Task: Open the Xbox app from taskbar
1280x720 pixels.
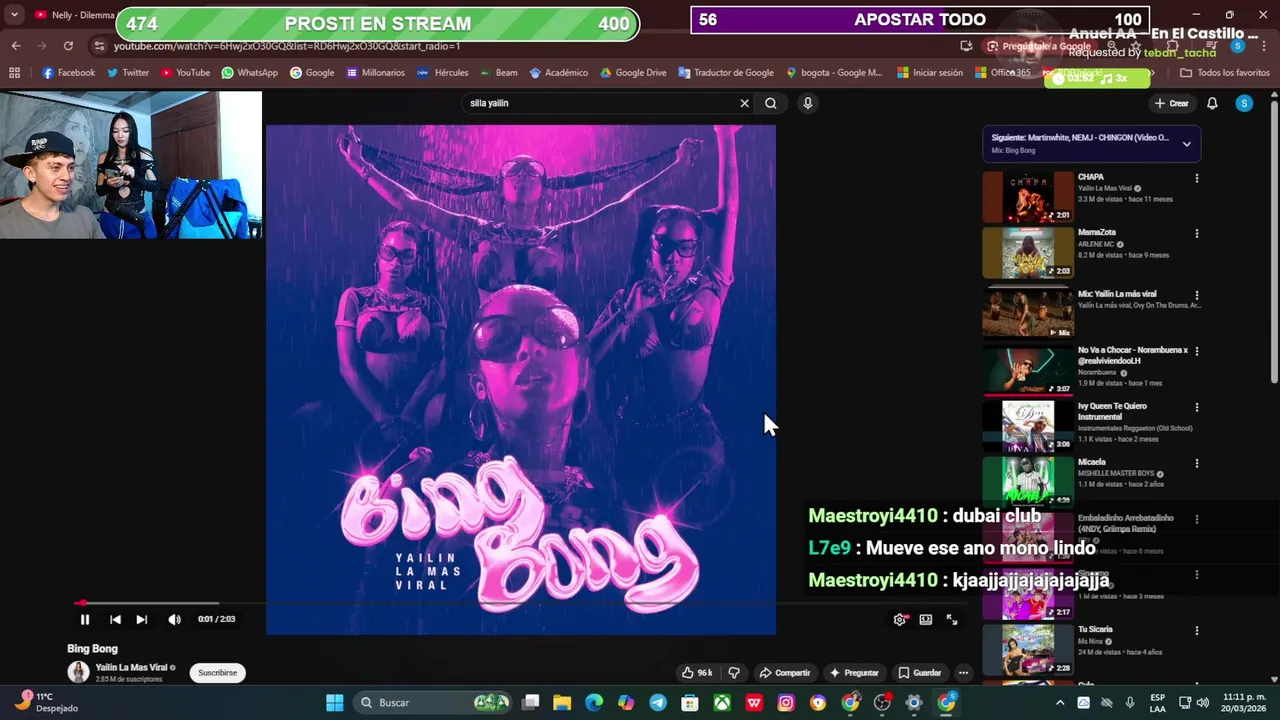Action: (722, 703)
